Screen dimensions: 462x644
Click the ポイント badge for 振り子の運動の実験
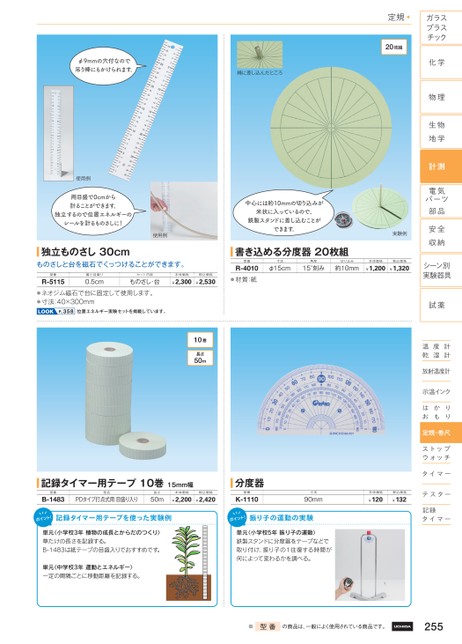pyautogui.click(x=237, y=518)
